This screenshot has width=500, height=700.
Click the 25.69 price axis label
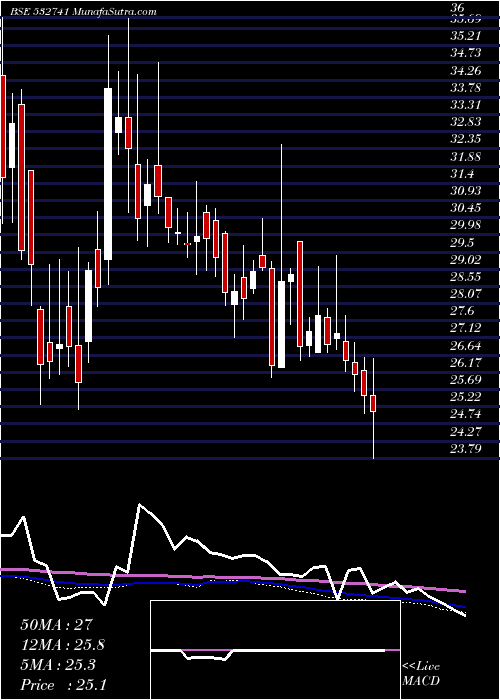tap(465, 380)
